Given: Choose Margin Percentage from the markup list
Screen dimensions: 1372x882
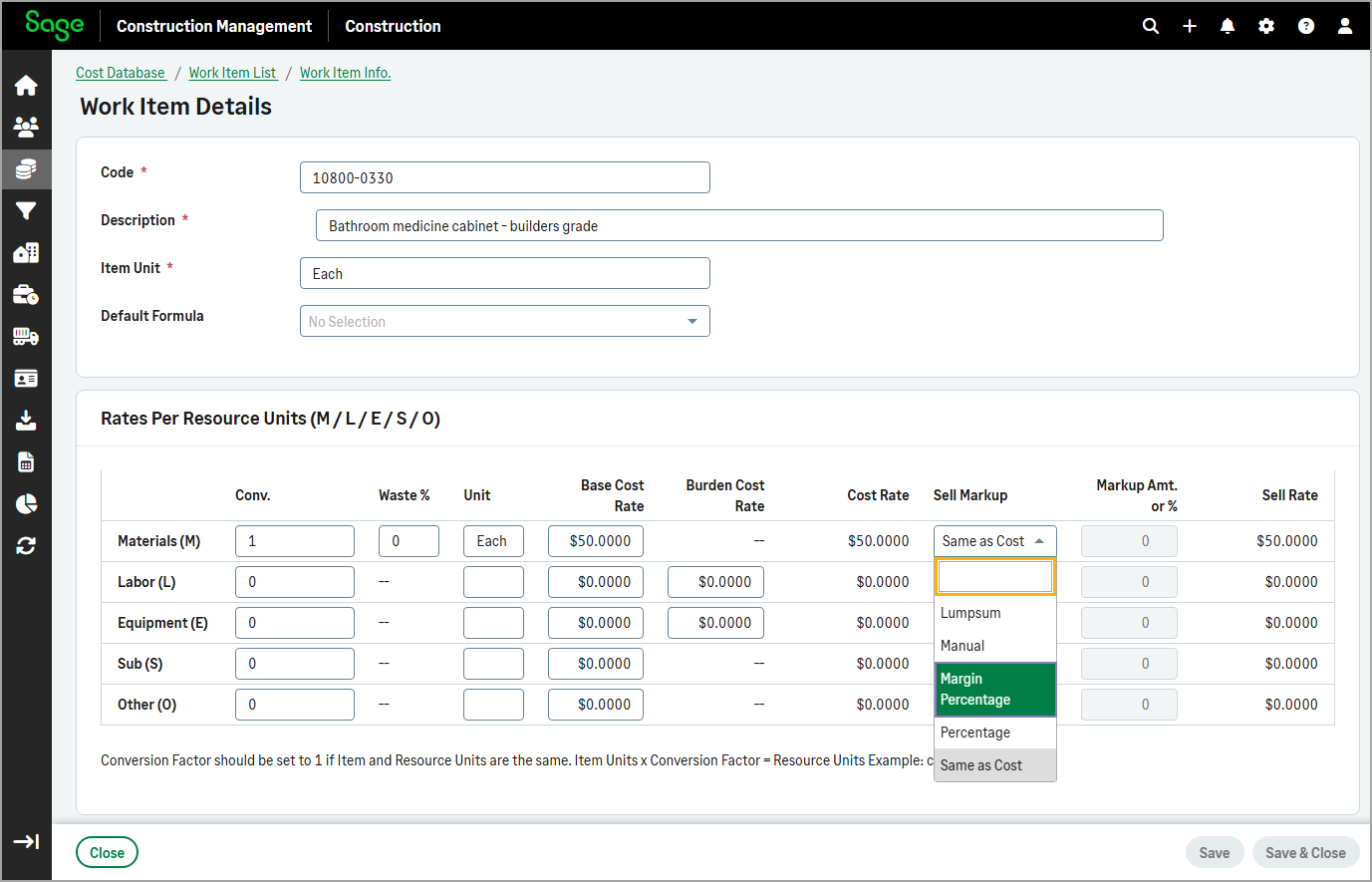Looking at the screenshot, I should (994, 690).
